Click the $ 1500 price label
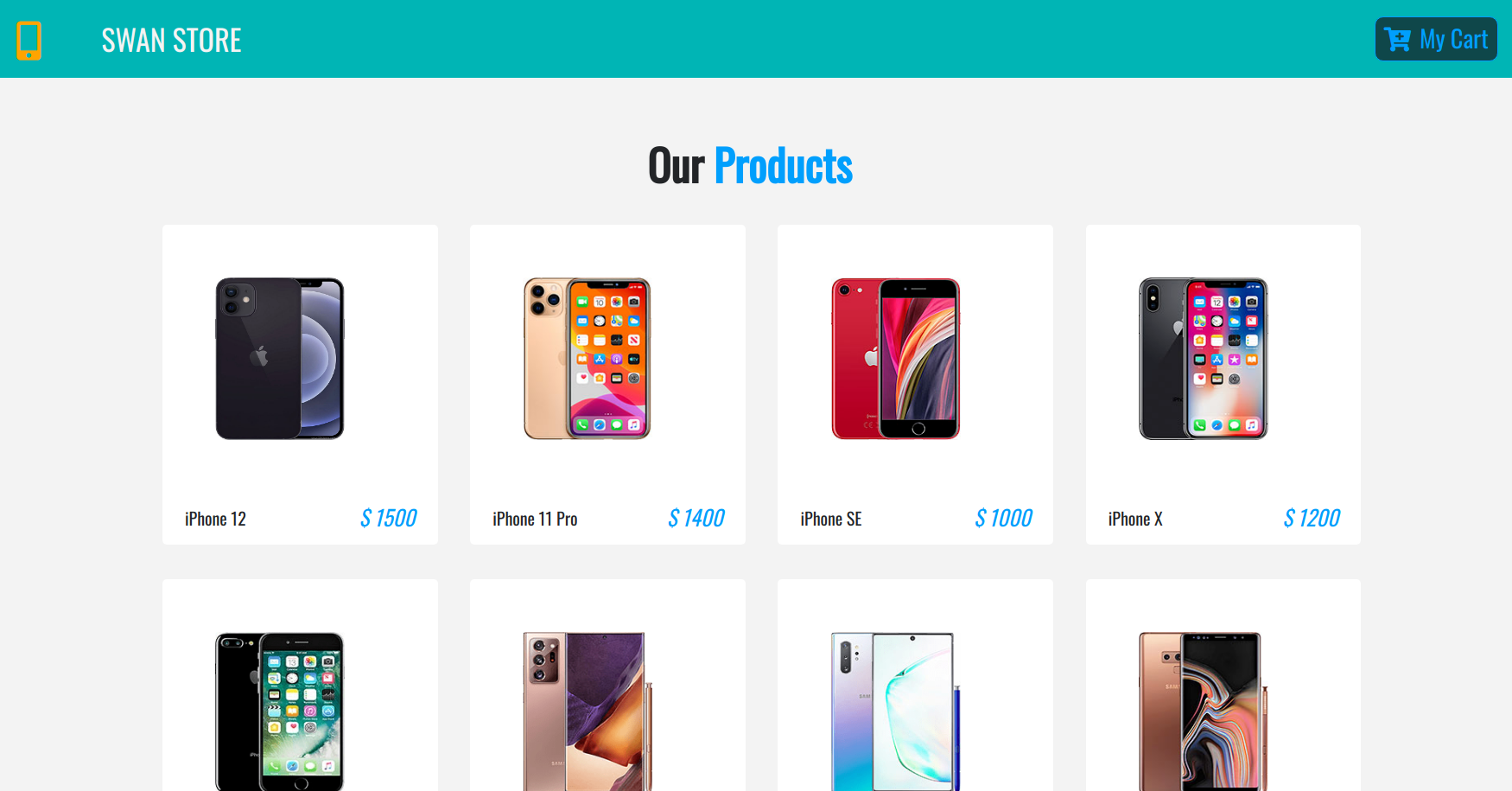The width and height of the screenshot is (1512, 791). 389,518
